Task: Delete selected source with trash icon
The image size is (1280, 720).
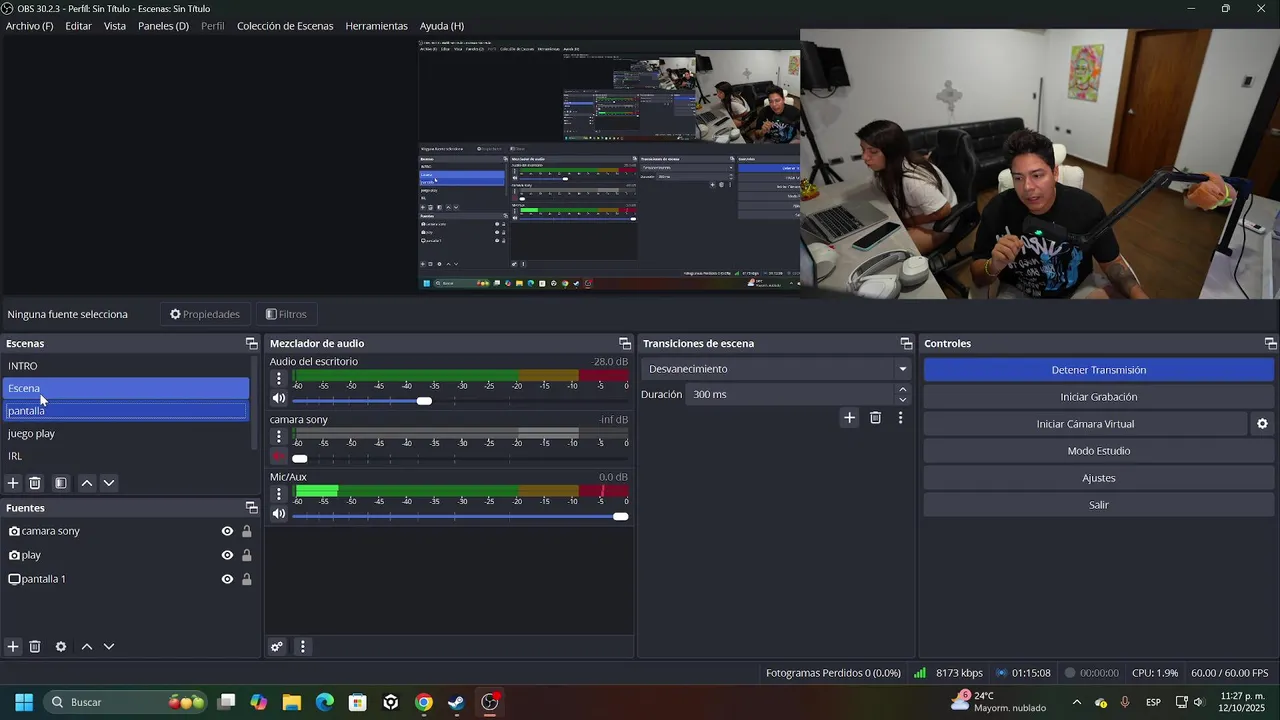Action: [35, 647]
